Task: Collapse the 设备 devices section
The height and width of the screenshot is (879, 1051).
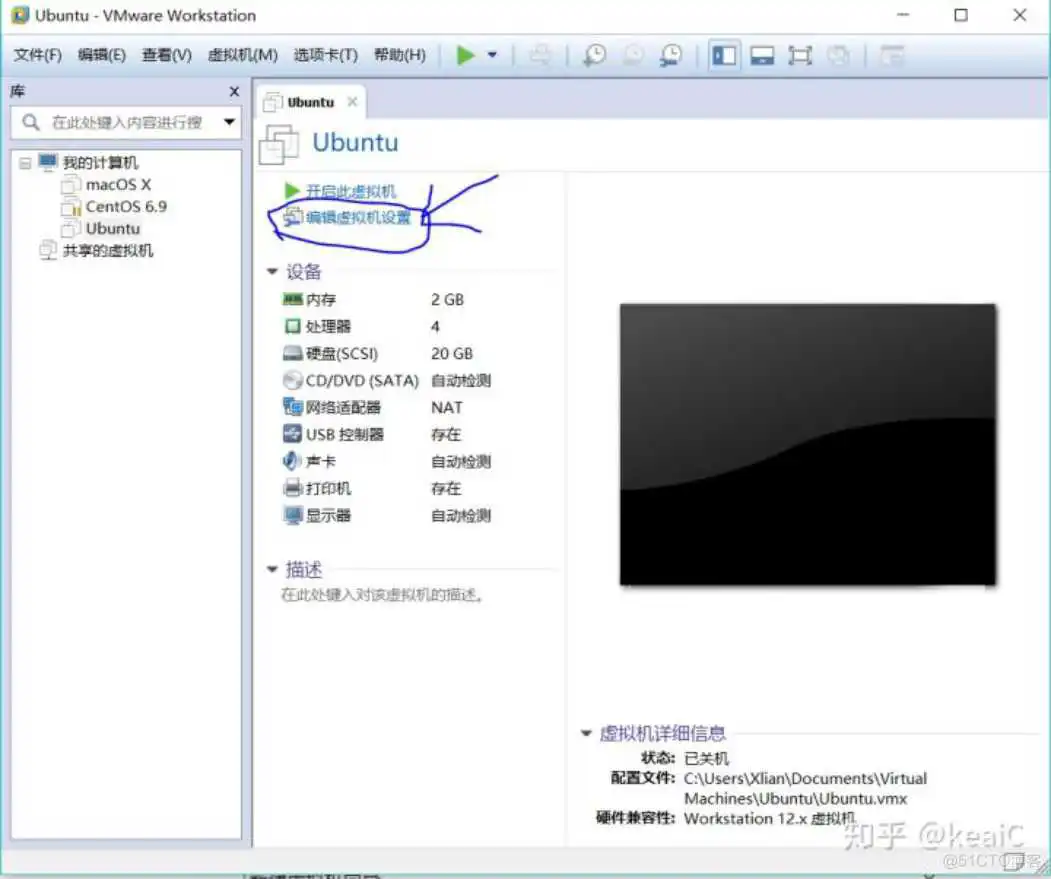Action: click(273, 271)
